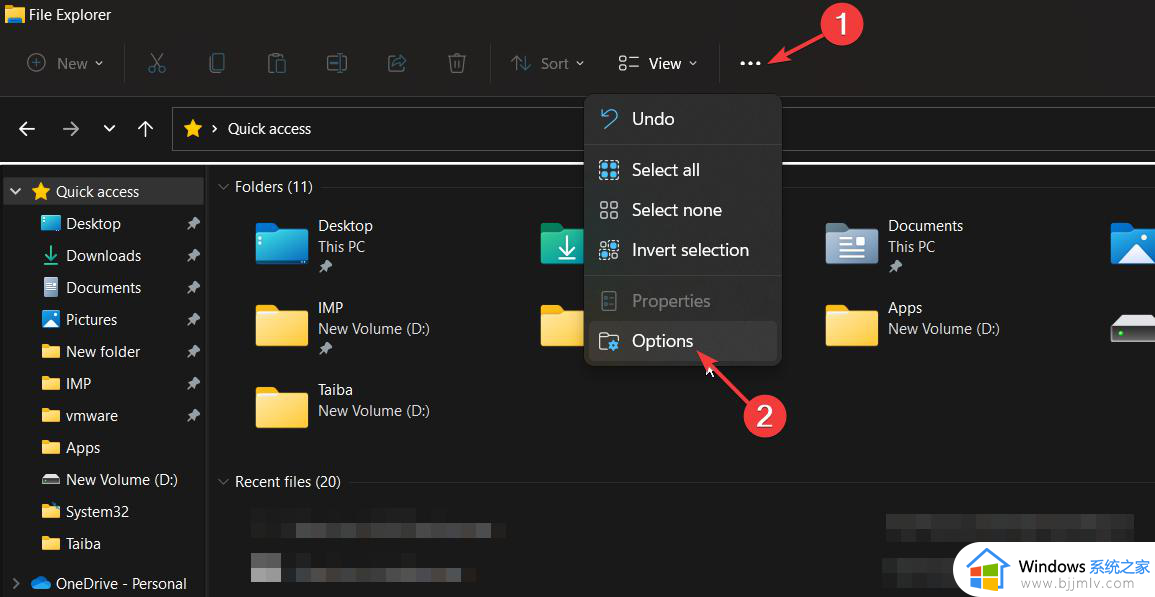Choose Properties from the menu
This screenshot has width=1155, height=597.
pos(683,301)
